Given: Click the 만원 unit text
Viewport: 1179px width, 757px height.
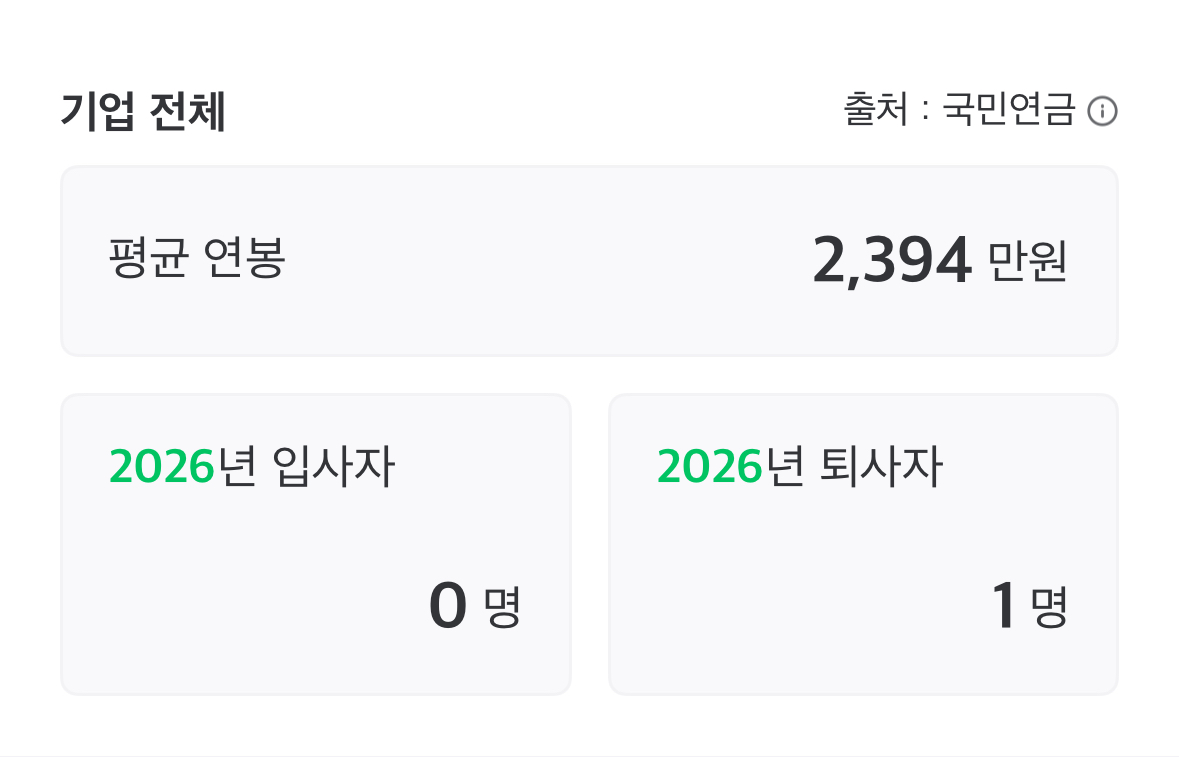Looking at the screenshot, I should pos(1028,262).
